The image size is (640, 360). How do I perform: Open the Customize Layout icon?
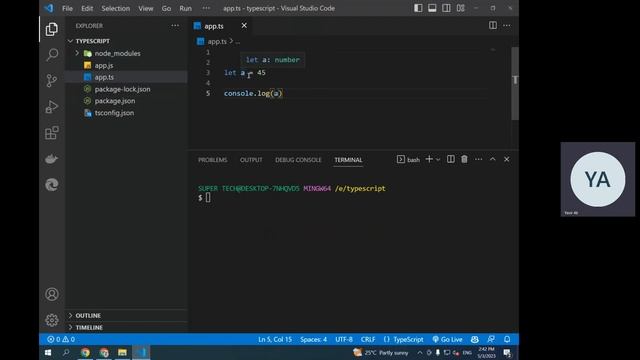pos(460,8)
